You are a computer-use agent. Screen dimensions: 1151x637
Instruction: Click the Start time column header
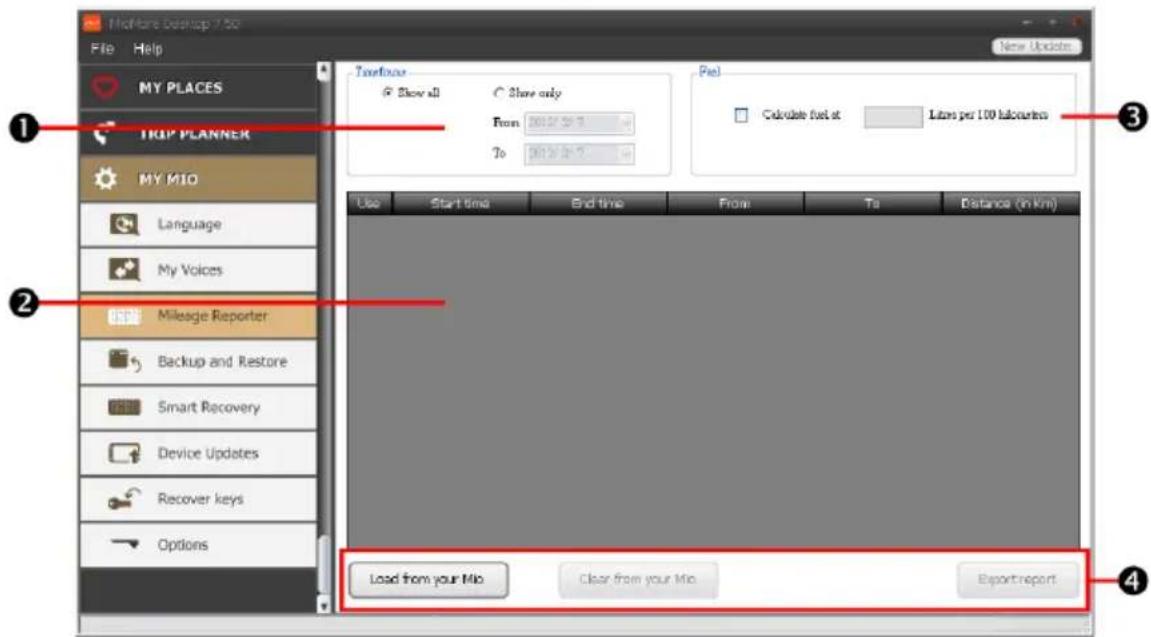pyautogui.click(x=460, y=203)
